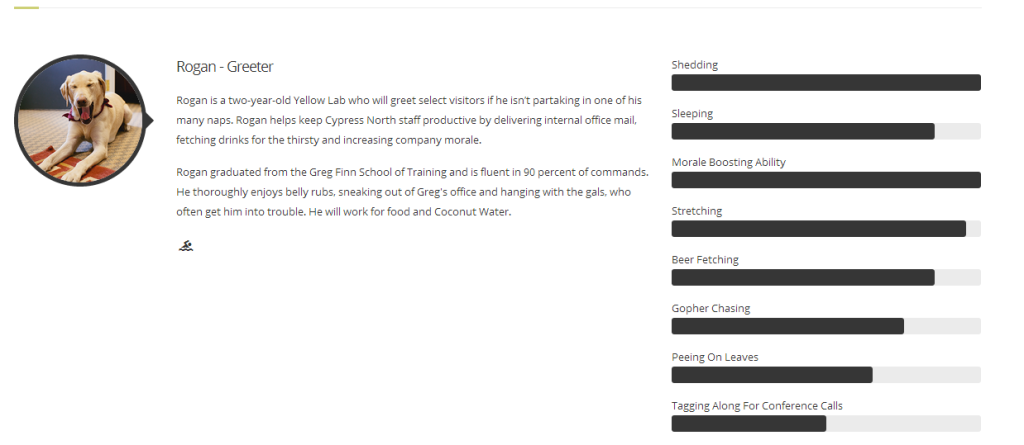Click the Shedding label text
This screenshot has width=1024, height=445.
[x=694, y=65]
